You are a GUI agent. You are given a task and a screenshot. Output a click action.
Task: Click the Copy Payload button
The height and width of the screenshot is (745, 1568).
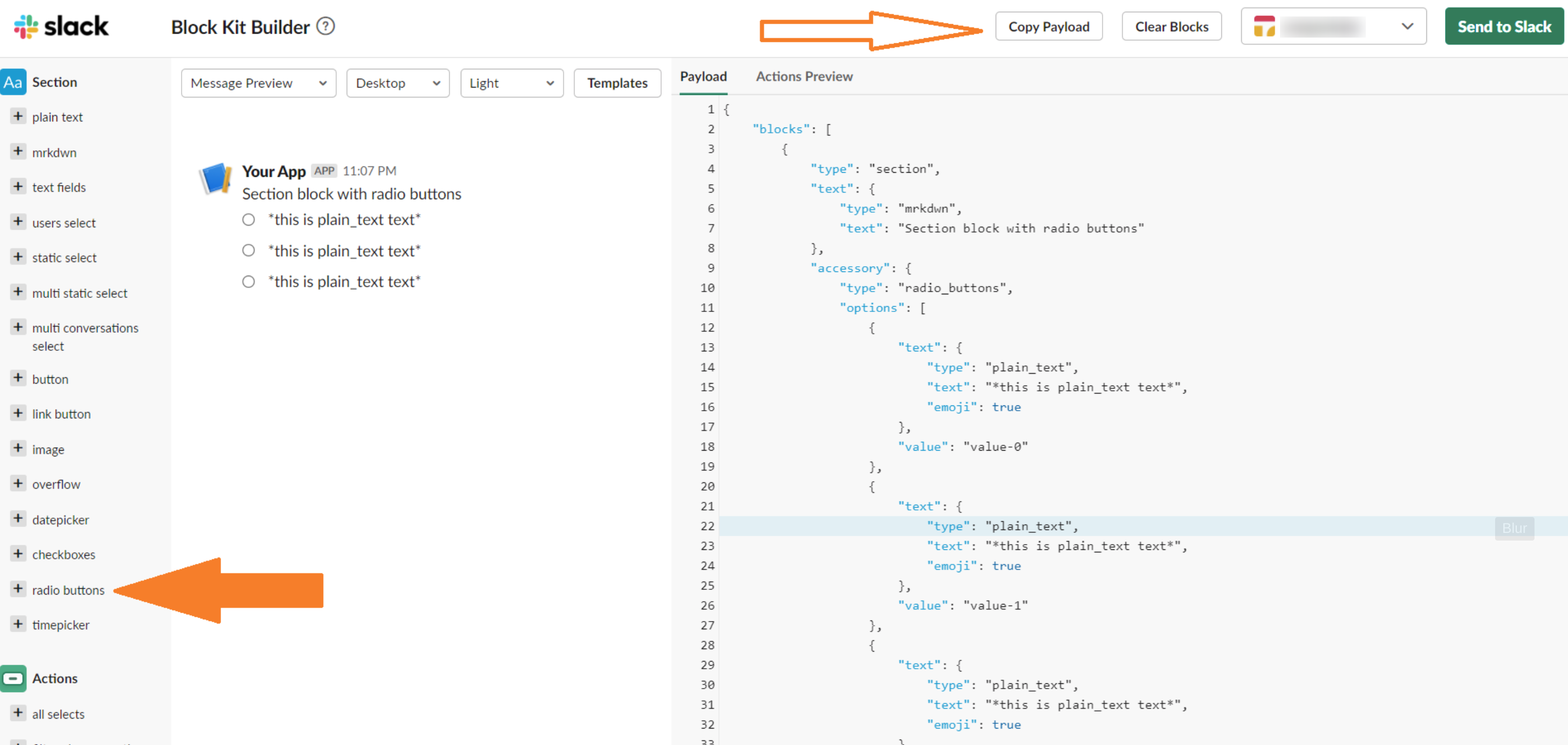pyautogui.click(x=1048, y=27)
